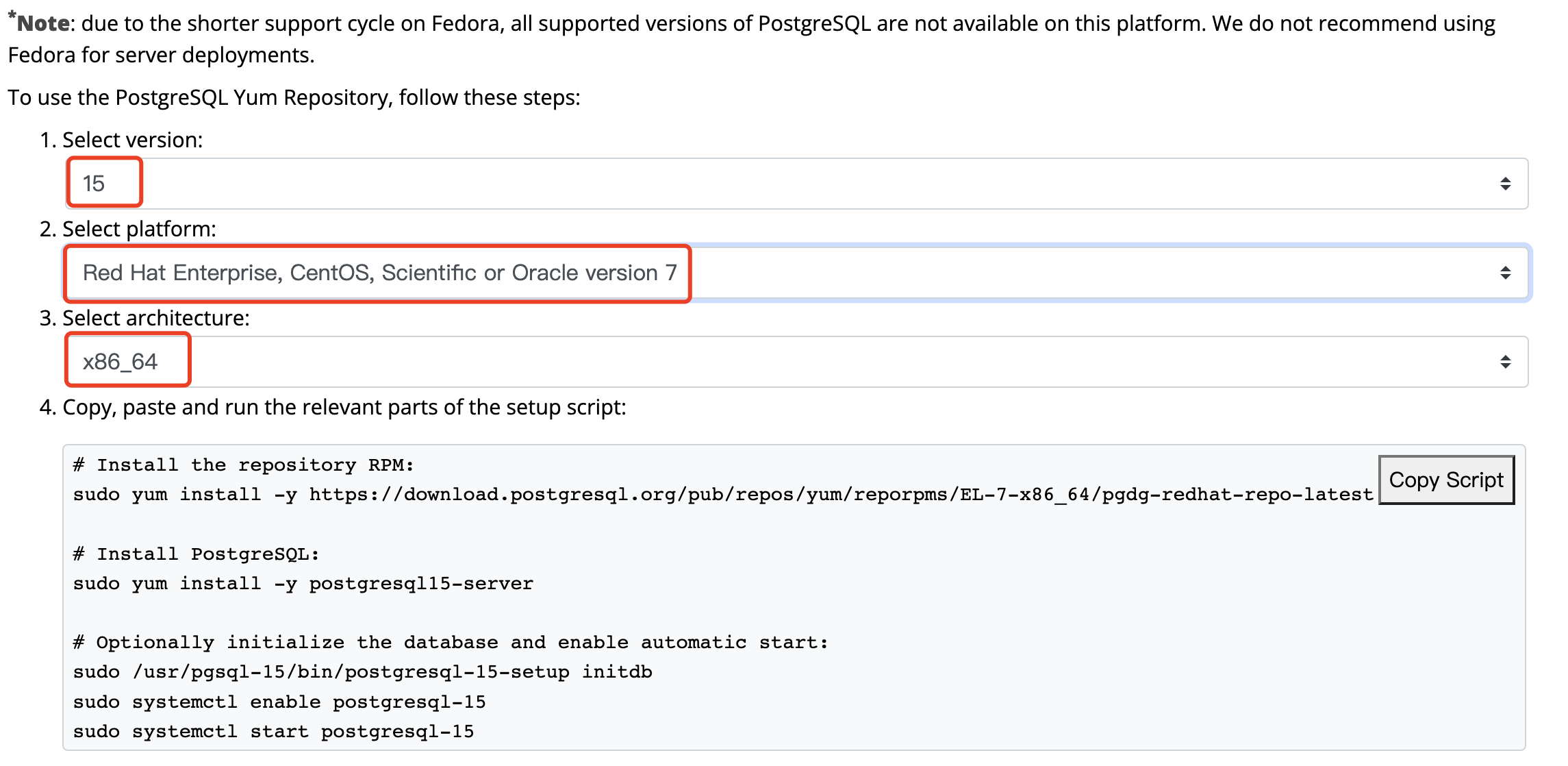Click the 'Select architecture:' step label
This screenshot has width=1568, height=766.
point(155,318)
